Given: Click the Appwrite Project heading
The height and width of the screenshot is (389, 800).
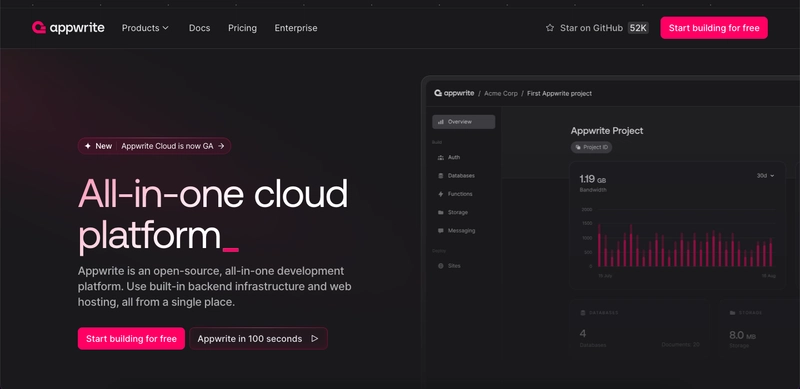Looking at the screenshot, I should click(607, 131).
